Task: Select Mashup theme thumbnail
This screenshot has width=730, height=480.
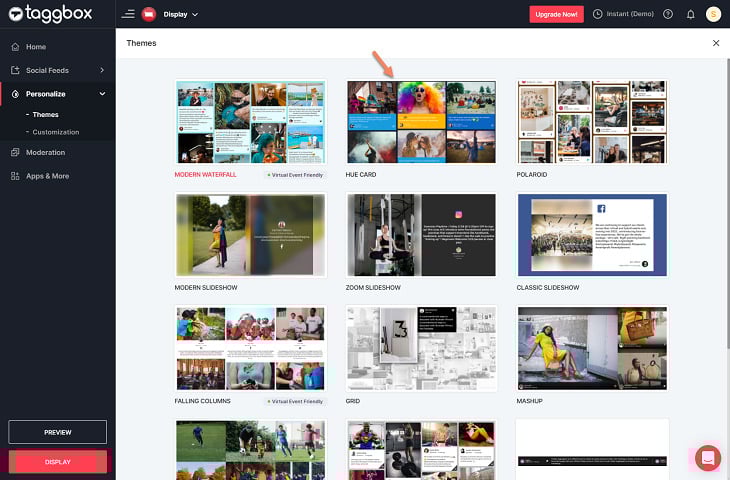Action: [x=592, y=348]
